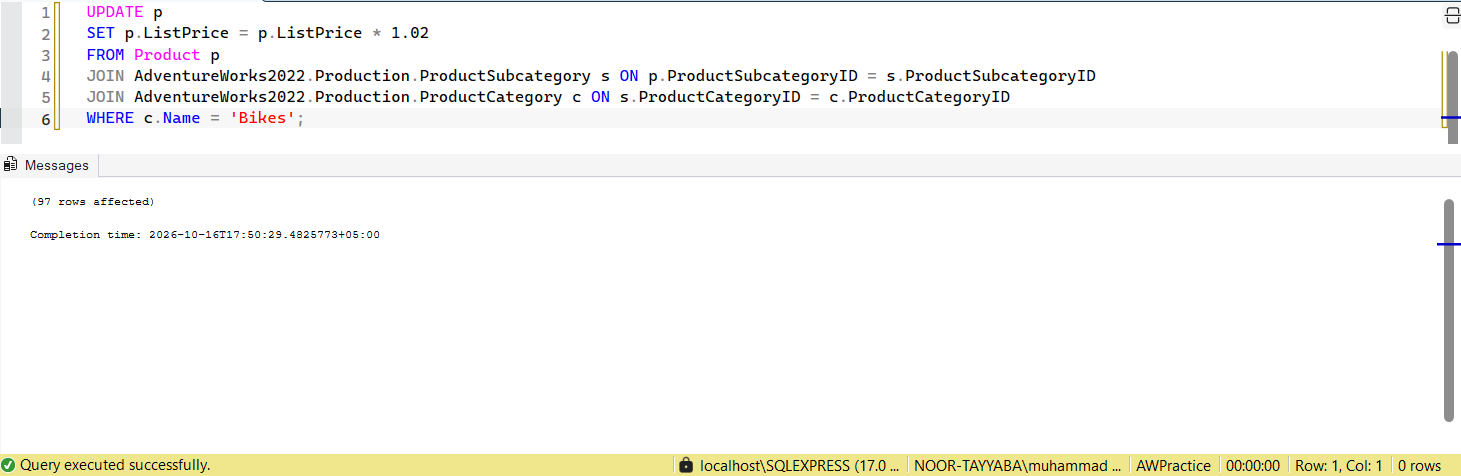Click the Row: 1, Col: 1 indicator
Image resolution: width=1461 pixels, height=476 pixels.
pos(1338,465)
